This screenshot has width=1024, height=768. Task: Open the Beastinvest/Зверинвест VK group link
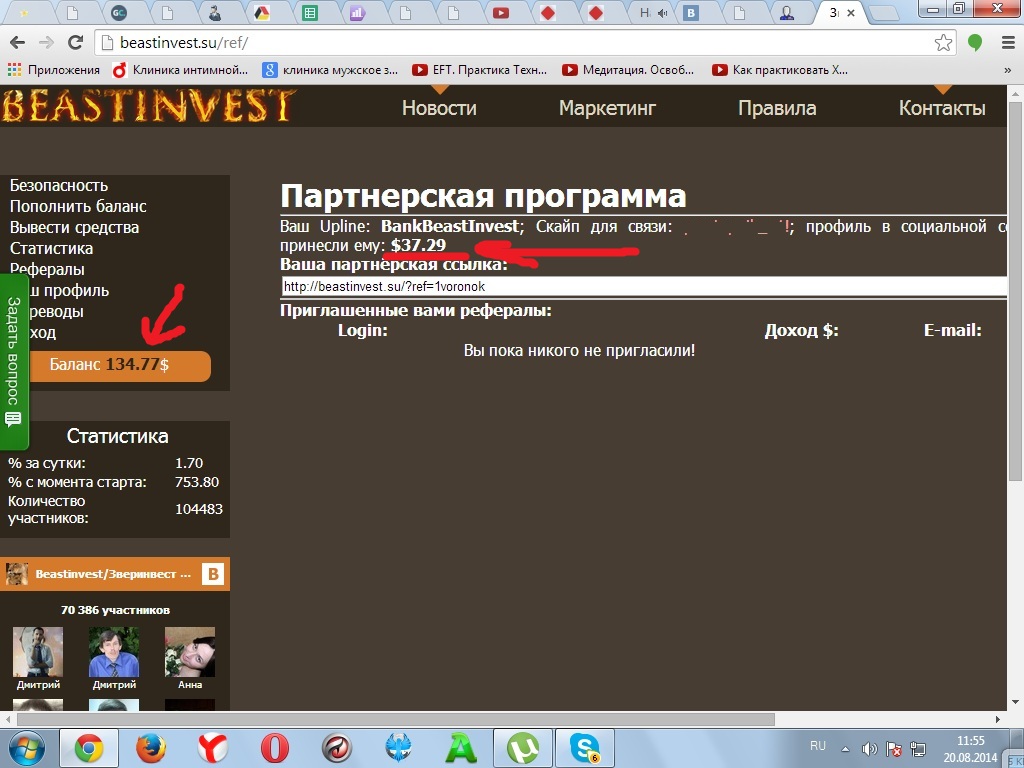coord(114,574)
